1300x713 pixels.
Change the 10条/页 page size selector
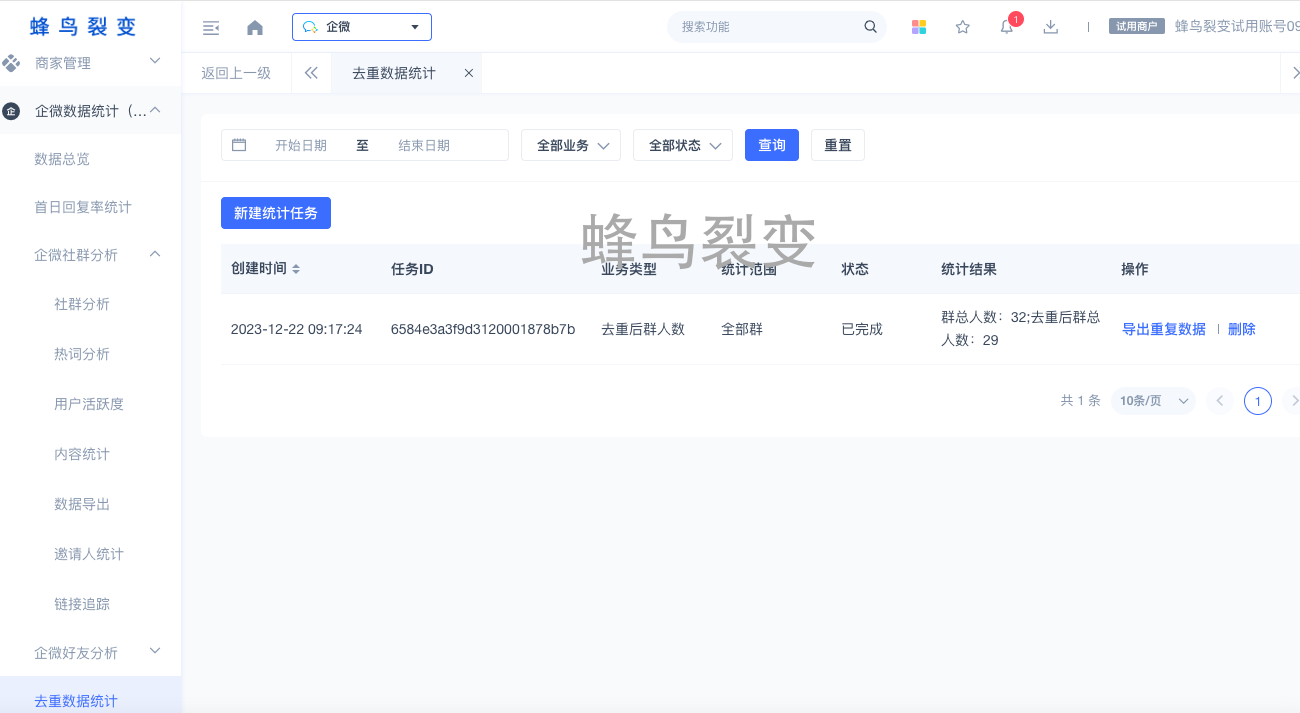pos(1153,401)
